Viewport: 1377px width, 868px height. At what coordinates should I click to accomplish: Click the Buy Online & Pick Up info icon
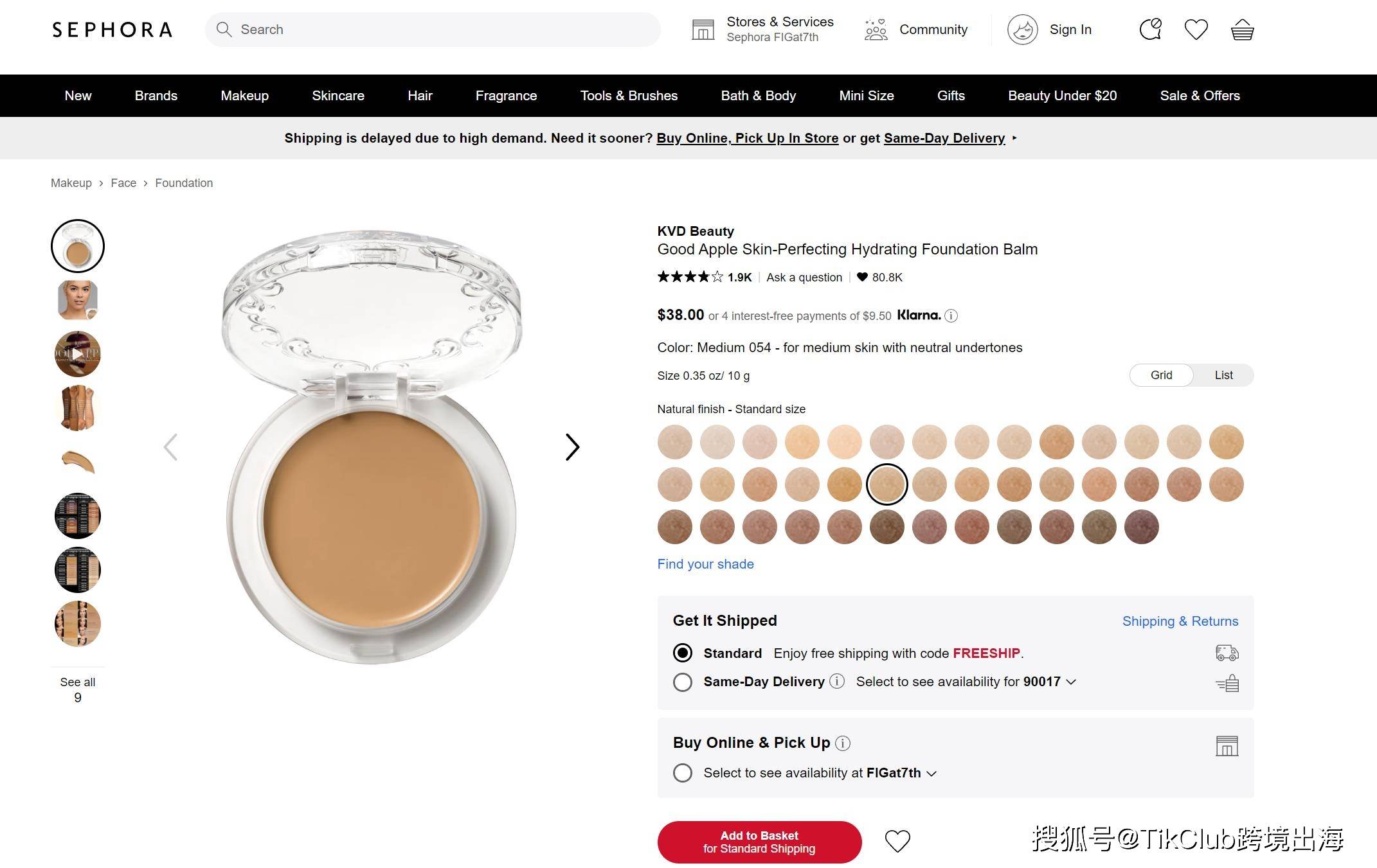[x=843, y=743]
